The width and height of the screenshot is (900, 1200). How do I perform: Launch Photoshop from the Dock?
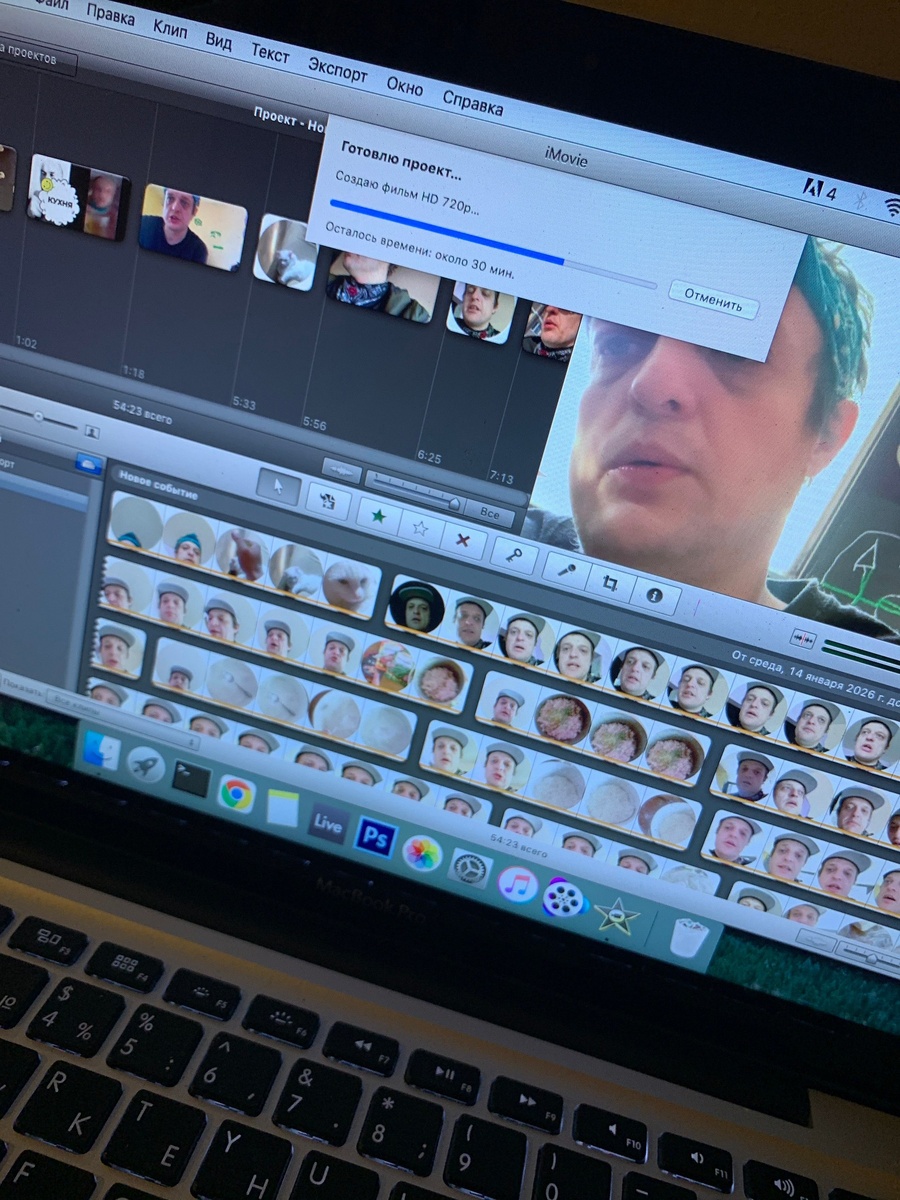pos(376,837)
